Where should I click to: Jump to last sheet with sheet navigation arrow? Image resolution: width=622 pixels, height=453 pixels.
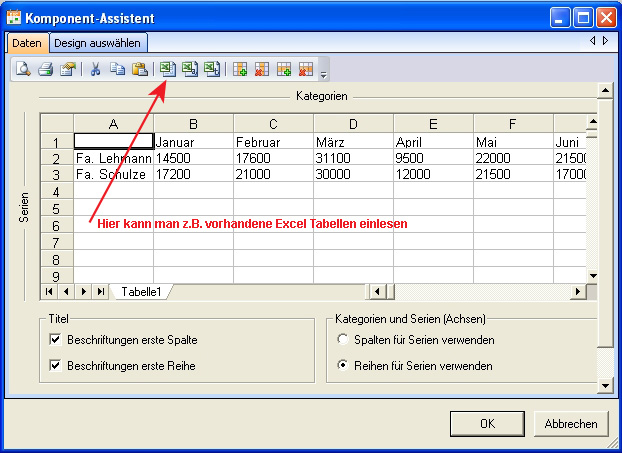point(101,291)
